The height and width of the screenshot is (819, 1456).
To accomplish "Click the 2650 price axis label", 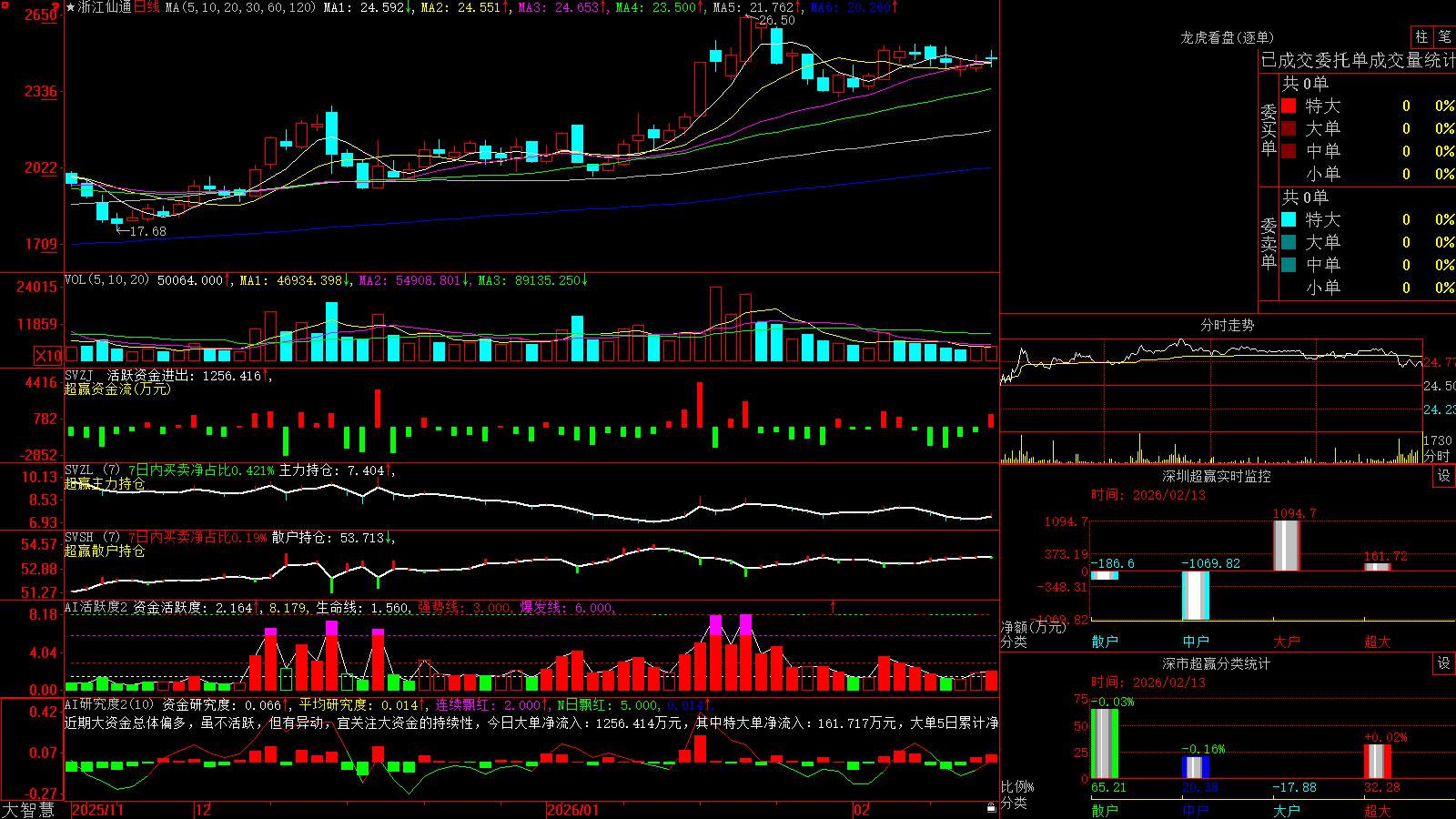I will 41,15.
